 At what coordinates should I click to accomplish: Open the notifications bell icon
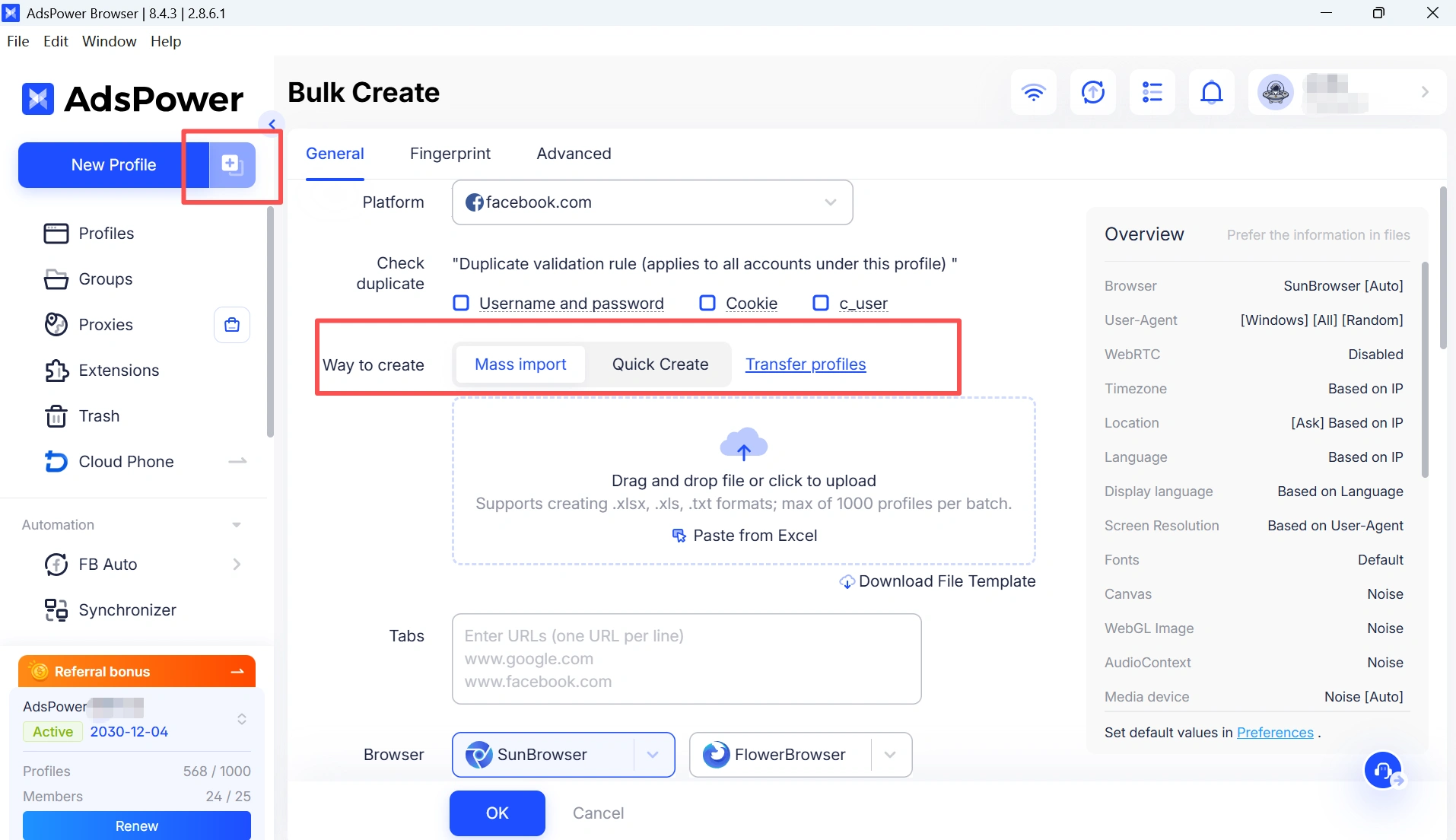(x=1211, y=92)
